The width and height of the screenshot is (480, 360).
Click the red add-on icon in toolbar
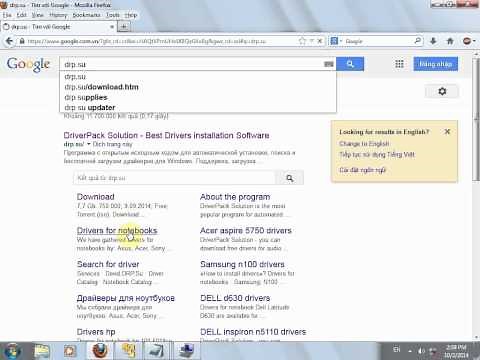tap(467, 41)
